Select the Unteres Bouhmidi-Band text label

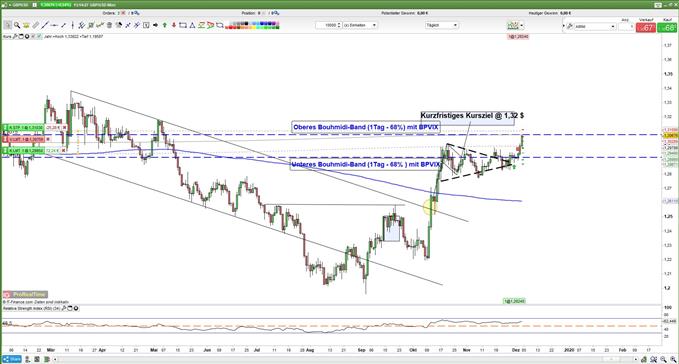pos(366,164)
